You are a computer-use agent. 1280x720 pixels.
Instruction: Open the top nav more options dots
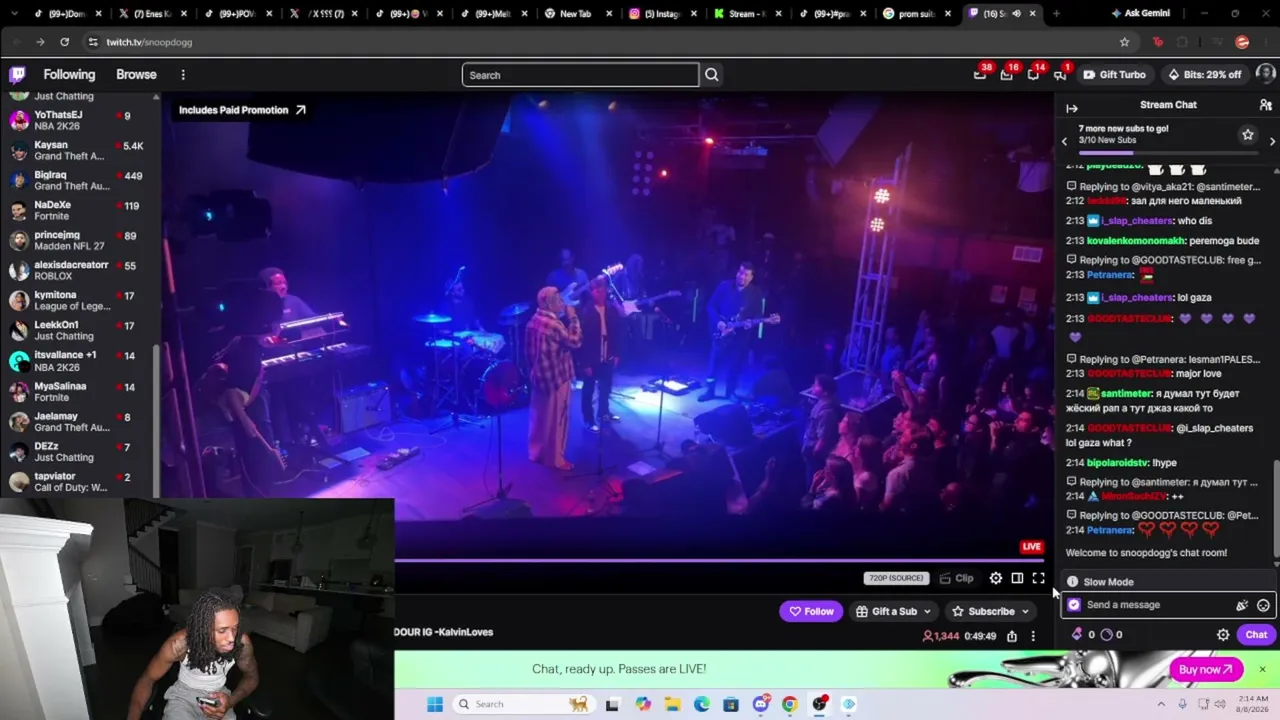(x=183, y=75)
